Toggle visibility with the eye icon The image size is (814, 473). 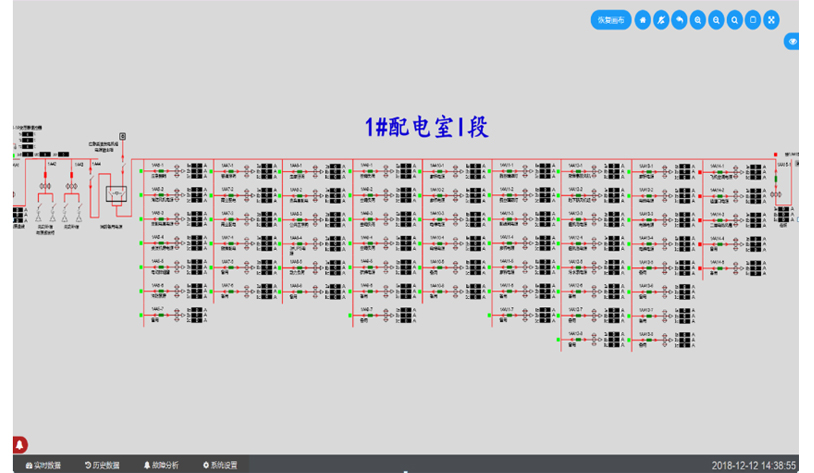click(791, 42)
